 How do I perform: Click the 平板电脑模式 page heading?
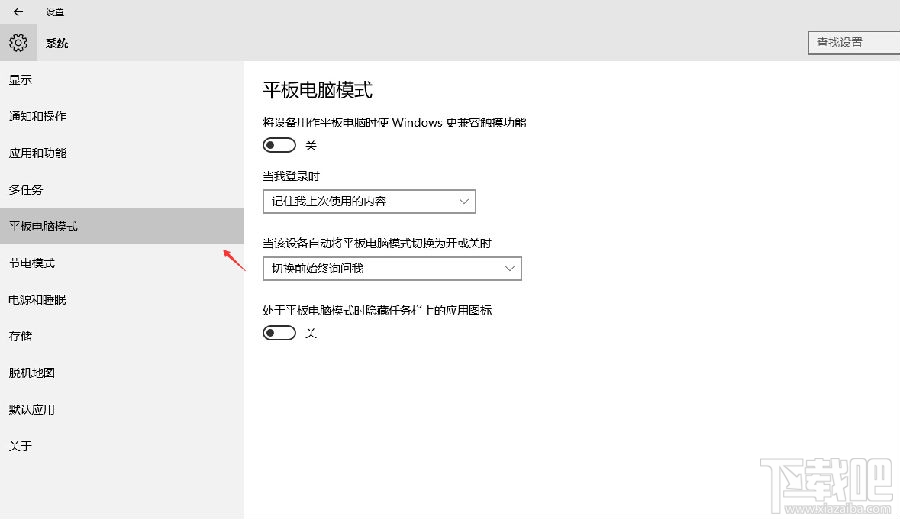click(x=317, y=90)
